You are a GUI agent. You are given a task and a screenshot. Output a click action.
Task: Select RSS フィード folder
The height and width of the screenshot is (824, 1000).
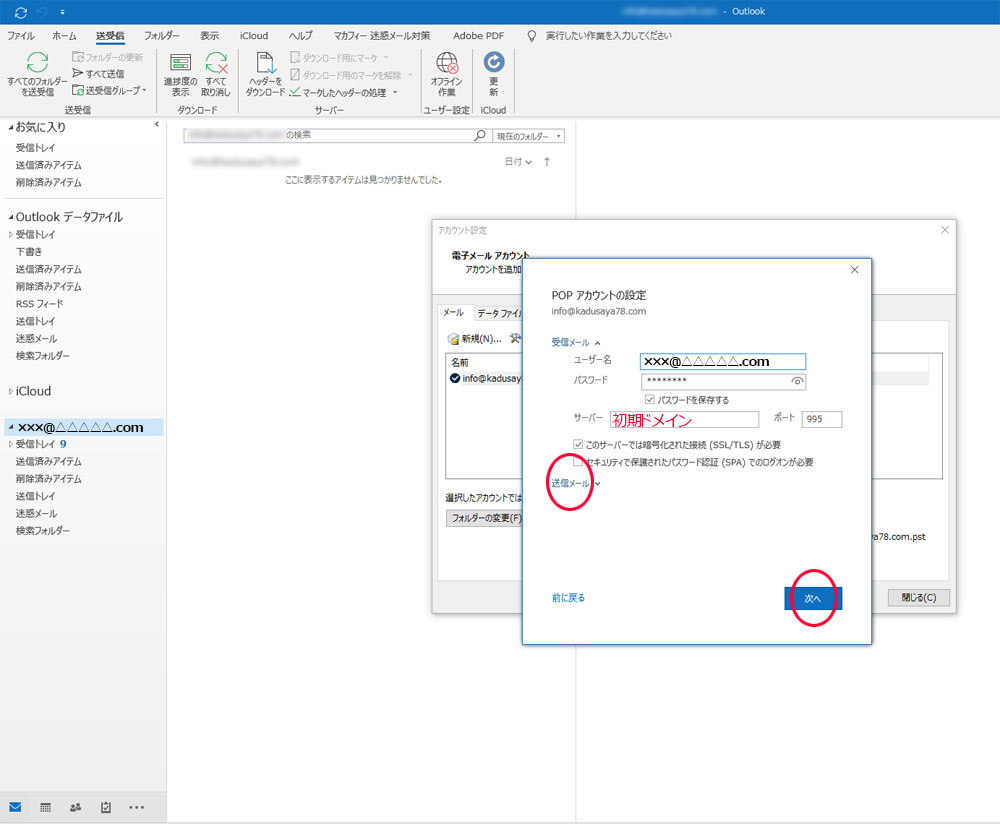(x=40, y=304)
